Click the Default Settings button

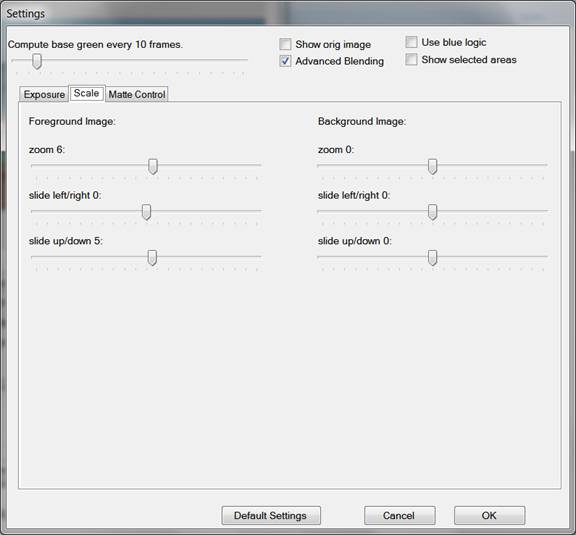[271, 516]
